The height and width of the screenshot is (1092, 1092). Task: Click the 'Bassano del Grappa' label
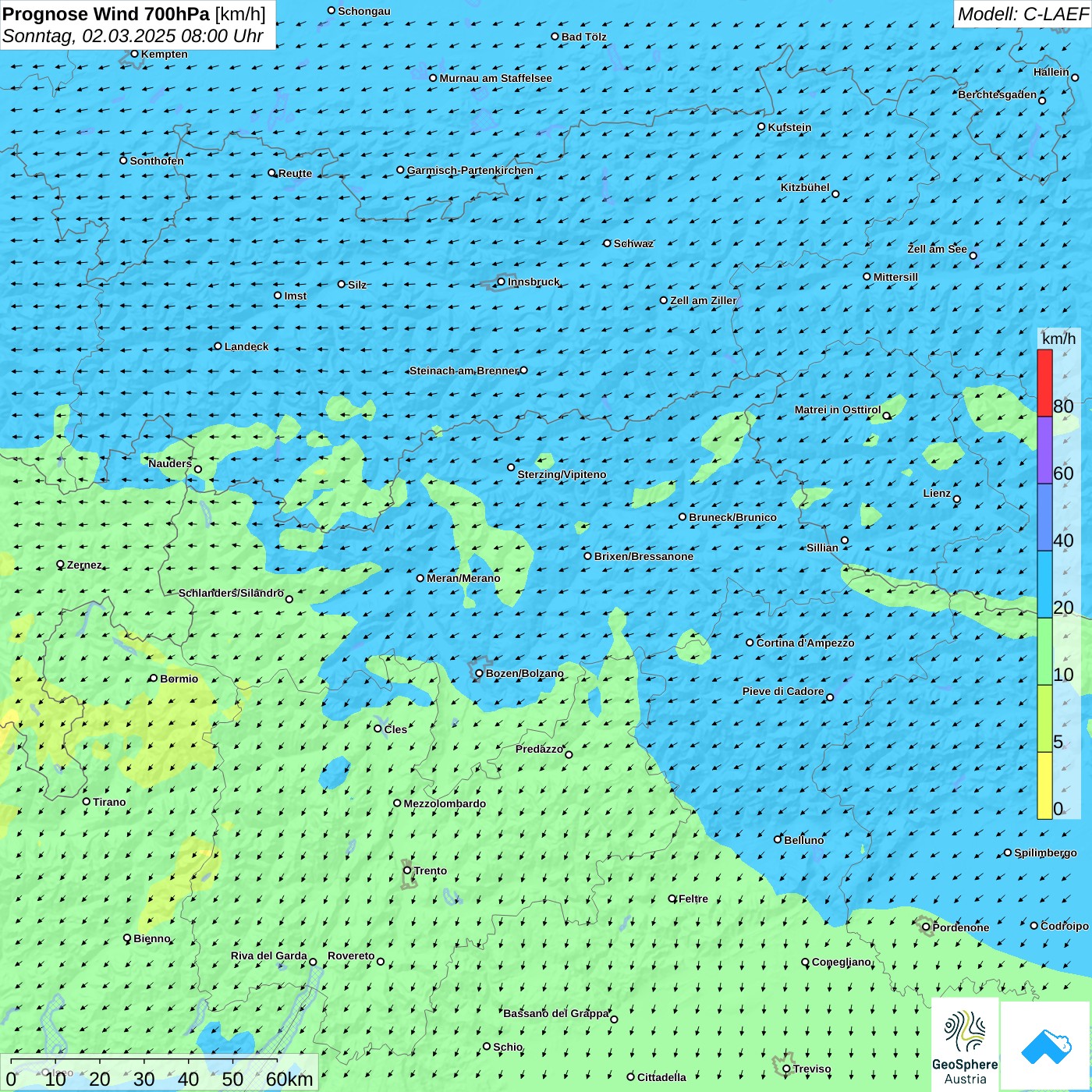tap(556, 1013)
